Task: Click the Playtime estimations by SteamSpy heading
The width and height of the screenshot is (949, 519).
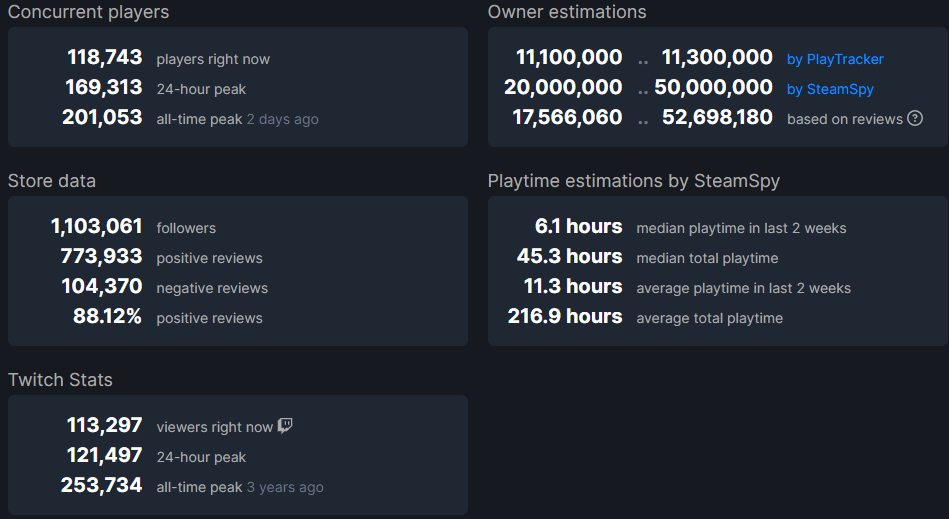Action: (634, 181)
